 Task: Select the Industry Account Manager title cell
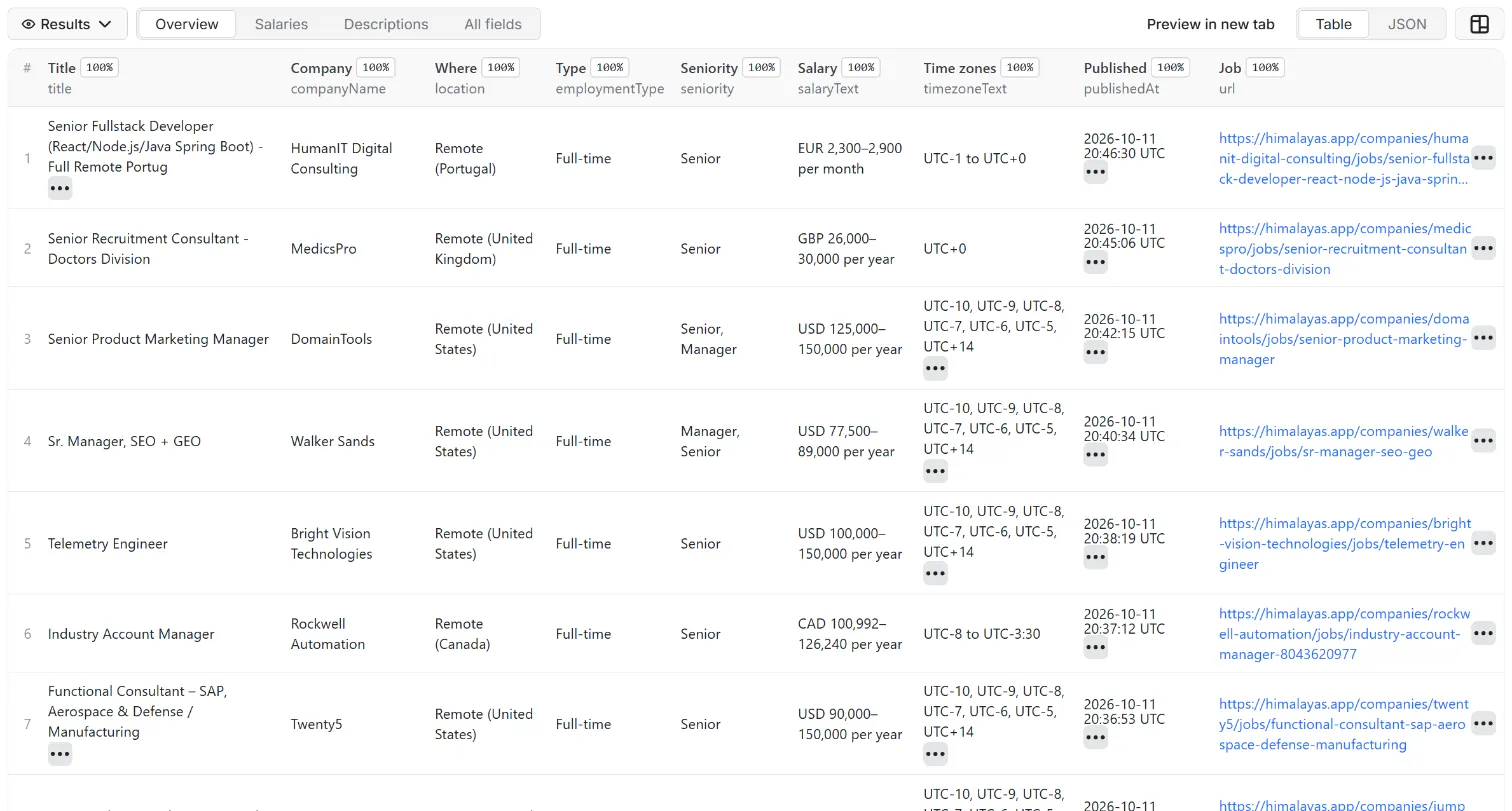click(131, 633)
